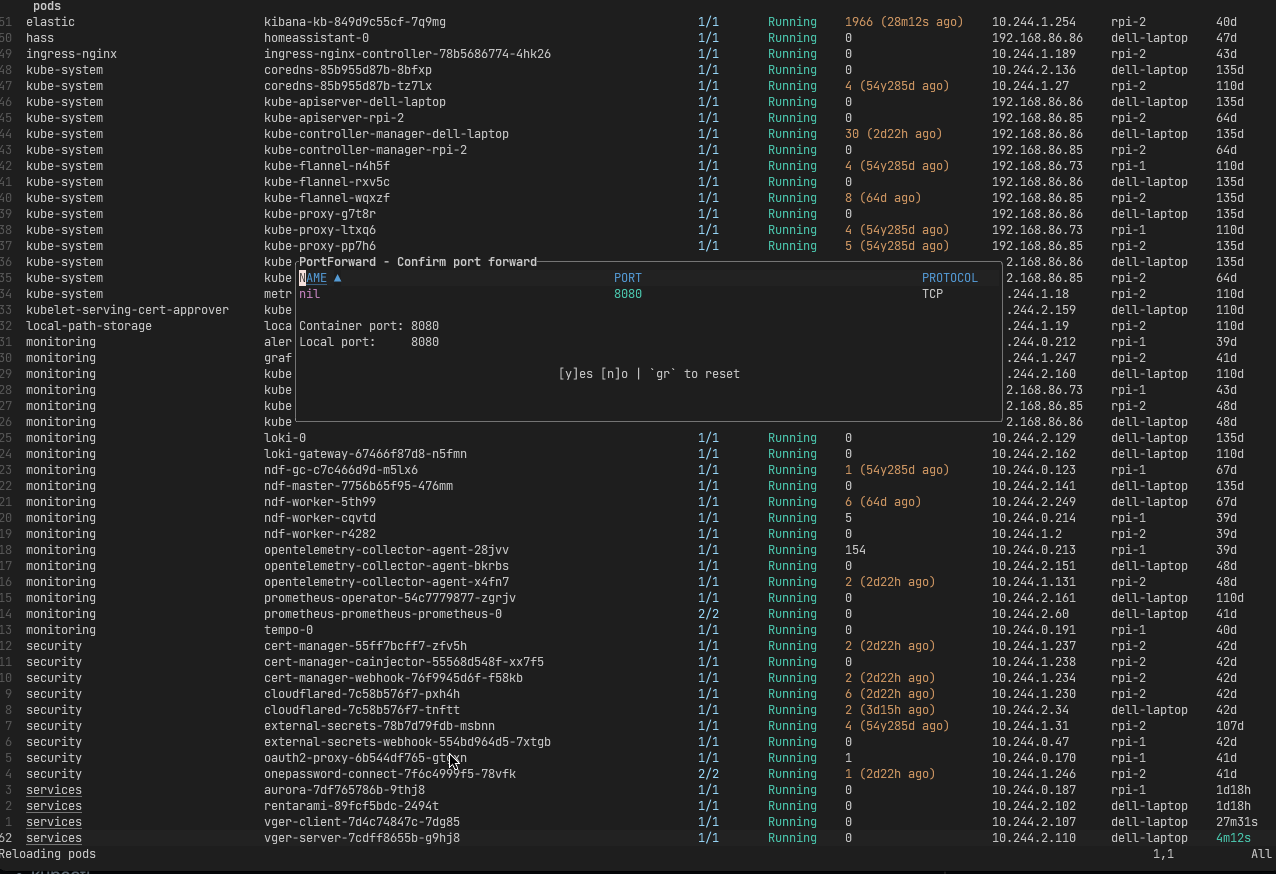Click the elastic namespace cell
The height and width of the screenshot is (874, 1276).
click(x=50, y=22)
